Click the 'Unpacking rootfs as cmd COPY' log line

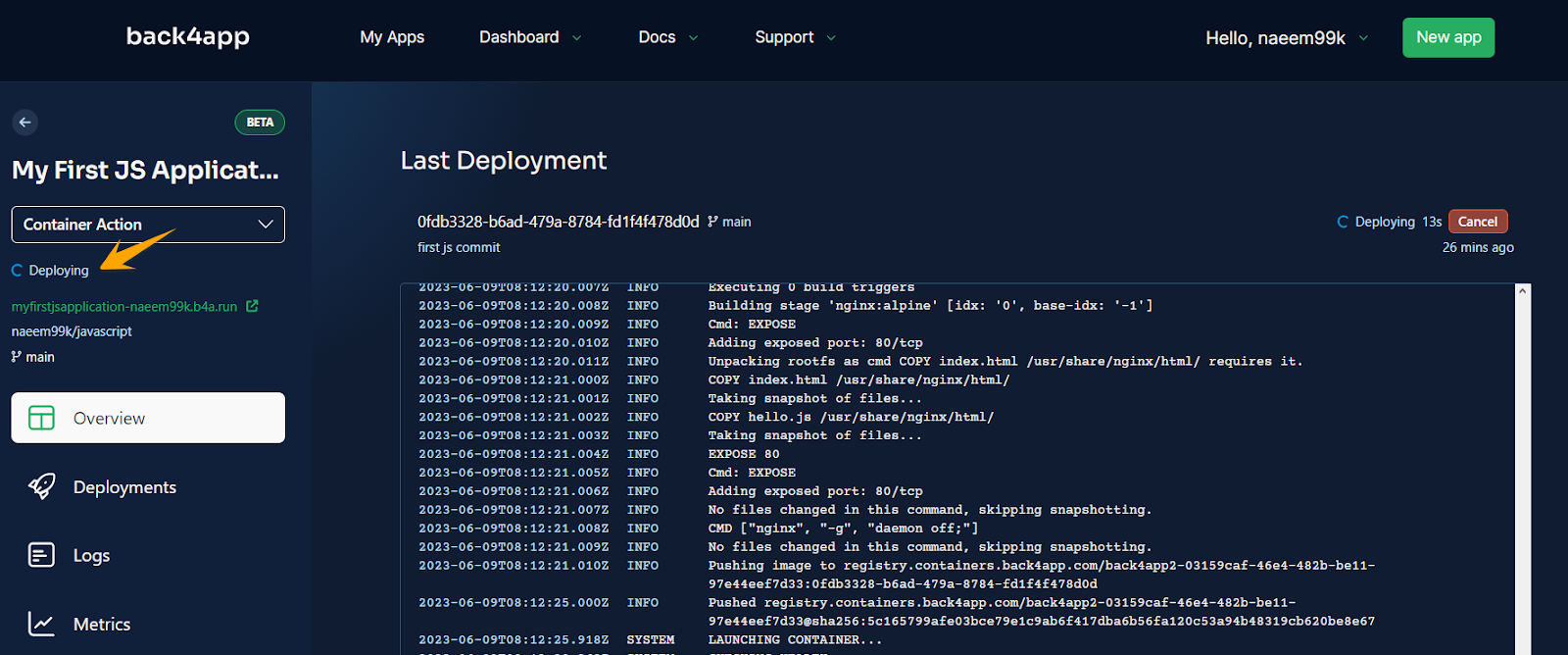tap(1005, 362)
